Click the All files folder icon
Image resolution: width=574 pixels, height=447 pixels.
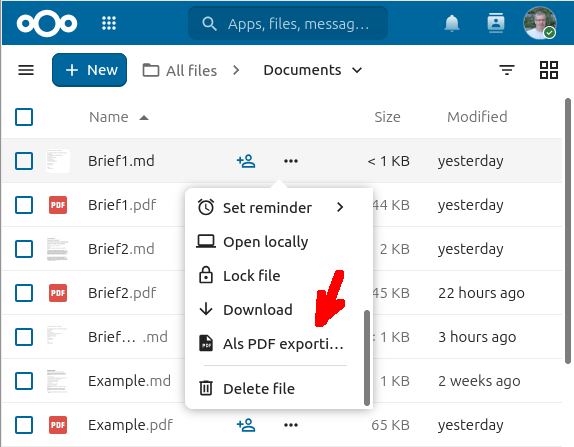pos(151,70)
